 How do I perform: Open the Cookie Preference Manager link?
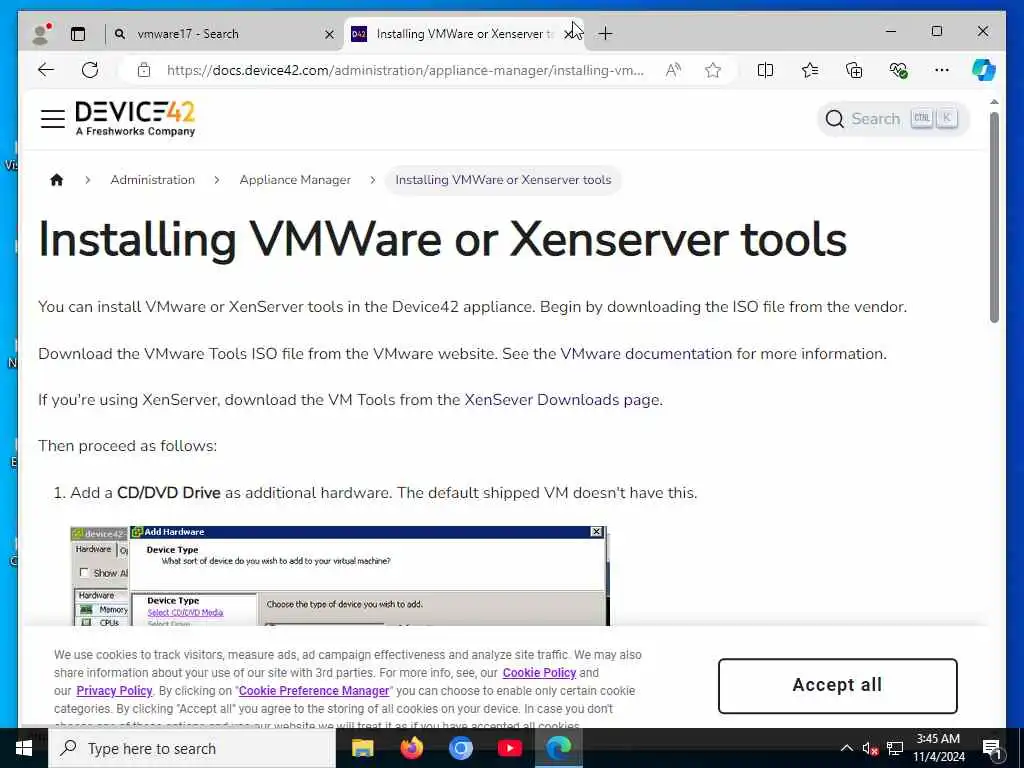pyautogui.click(x=314, y=691)
